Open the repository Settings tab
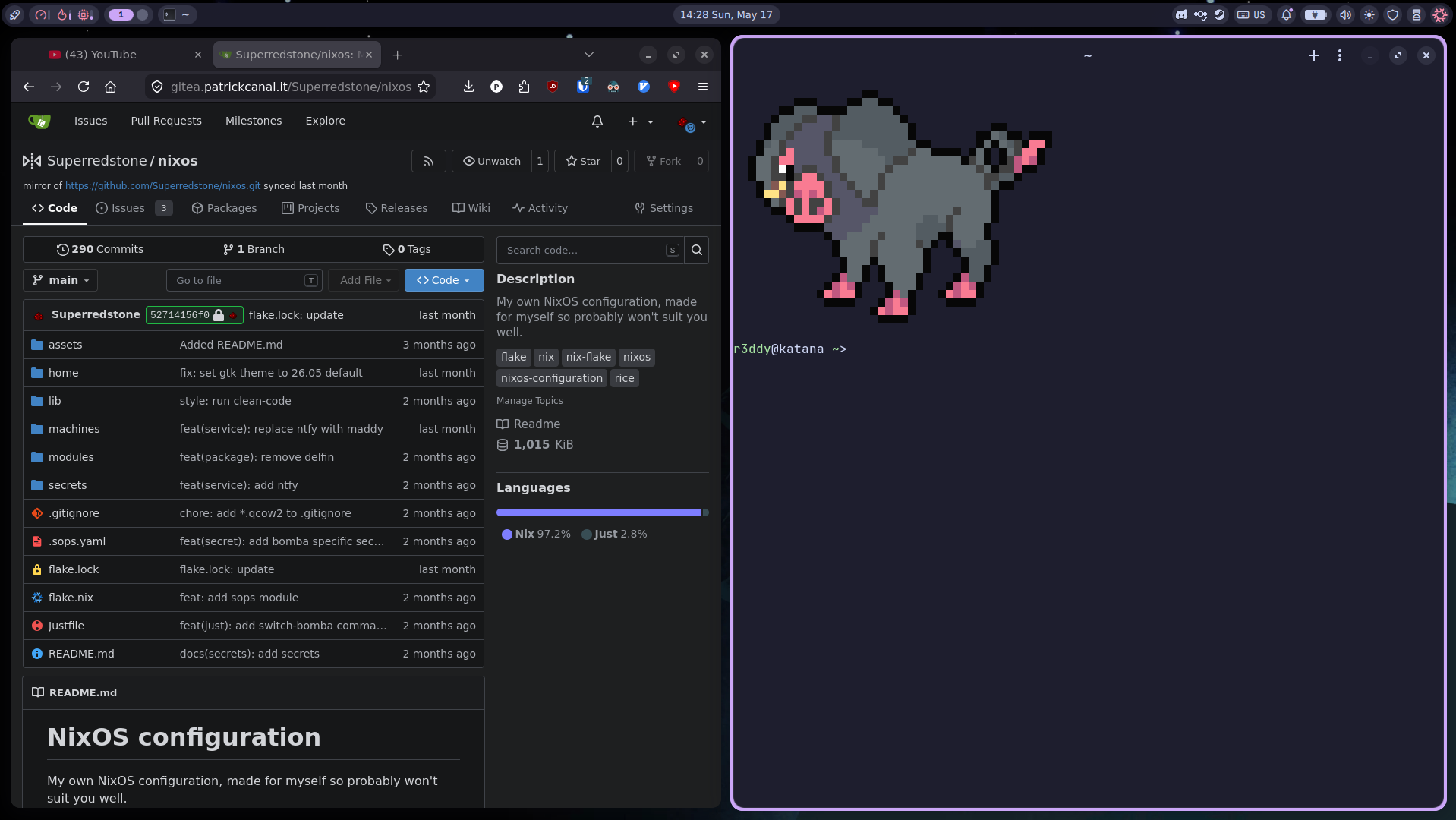The image size is (1456, 820). click(663, 208)
